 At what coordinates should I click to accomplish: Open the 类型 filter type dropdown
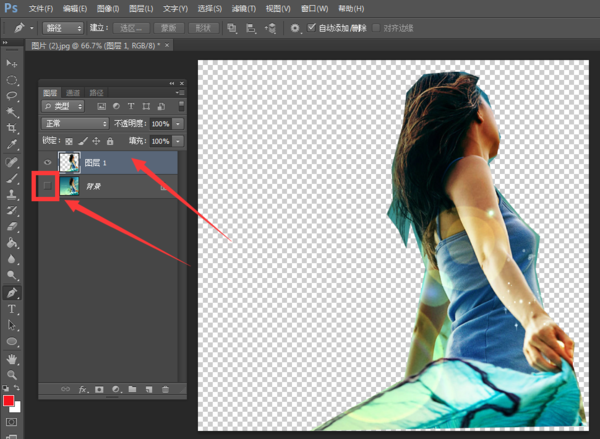point(63,106)
